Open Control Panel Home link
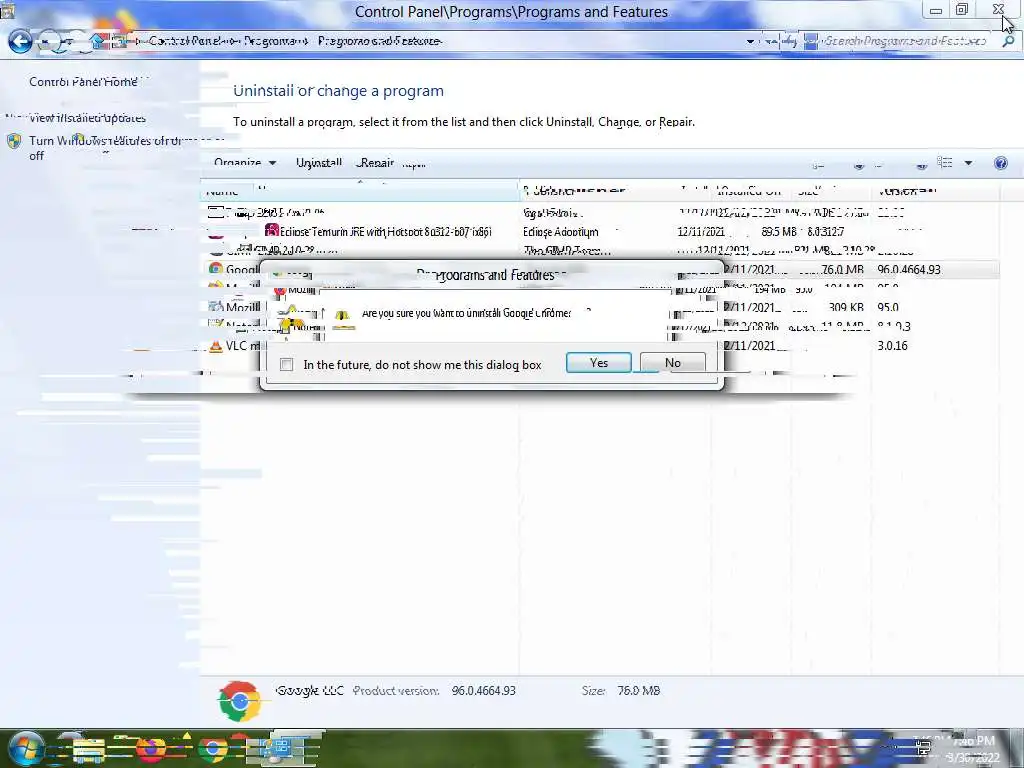Viewport: 1024px width, 768px height. pos(84,82)
